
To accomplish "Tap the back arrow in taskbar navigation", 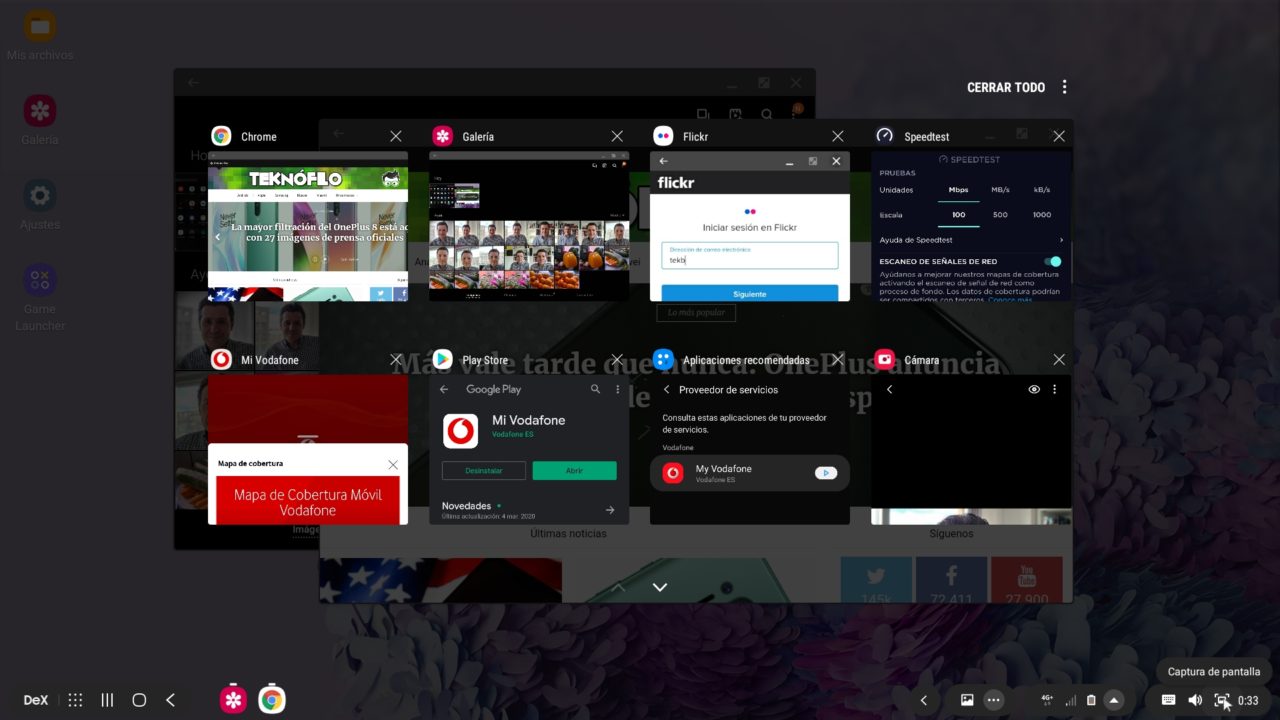I will tap(170, 700).
